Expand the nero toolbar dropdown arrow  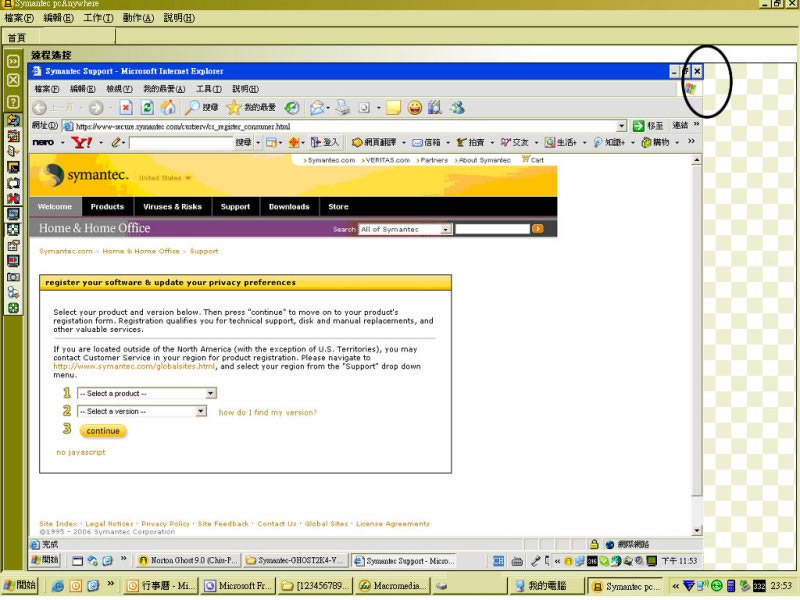62,142
